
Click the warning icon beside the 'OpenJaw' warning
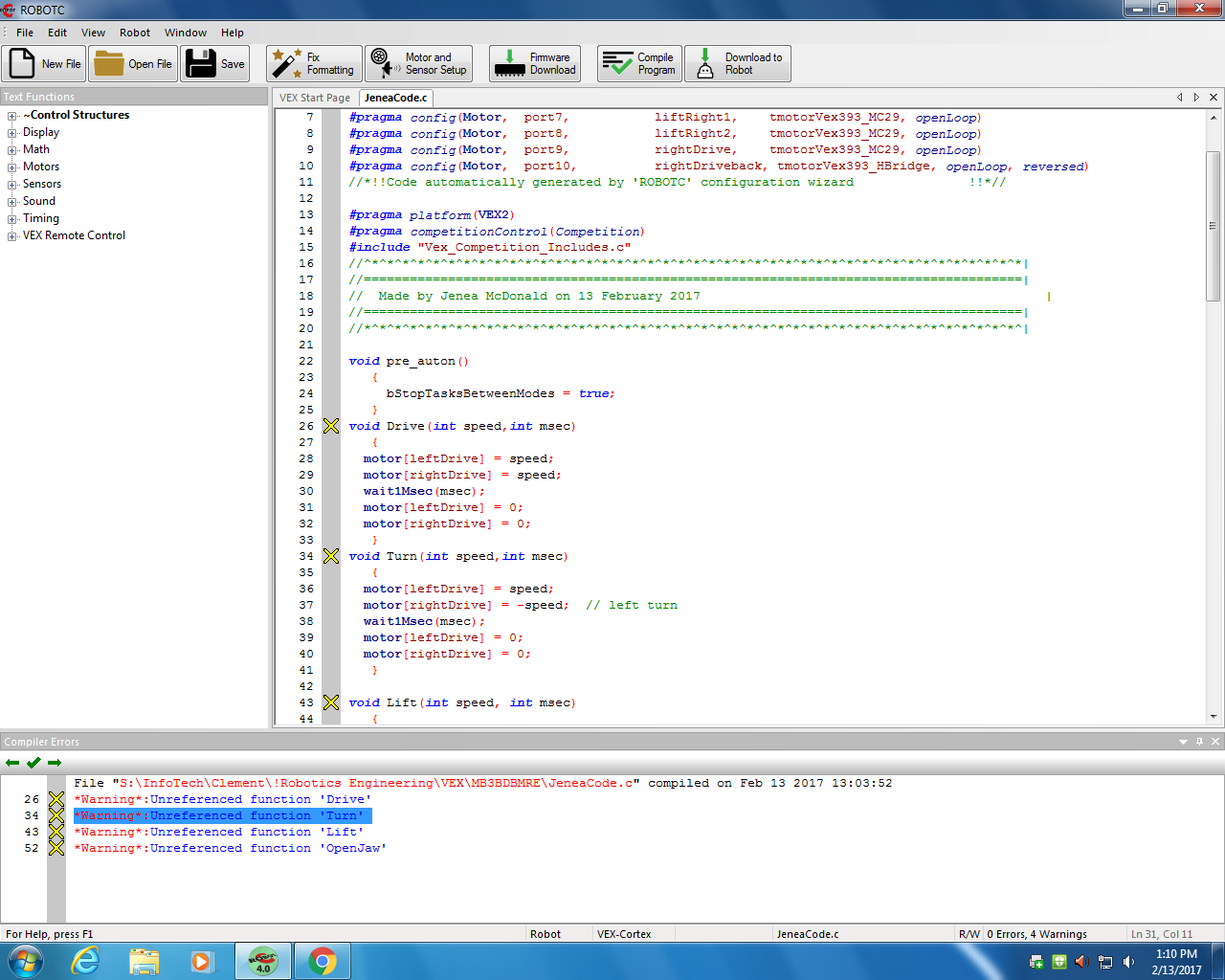56,848
